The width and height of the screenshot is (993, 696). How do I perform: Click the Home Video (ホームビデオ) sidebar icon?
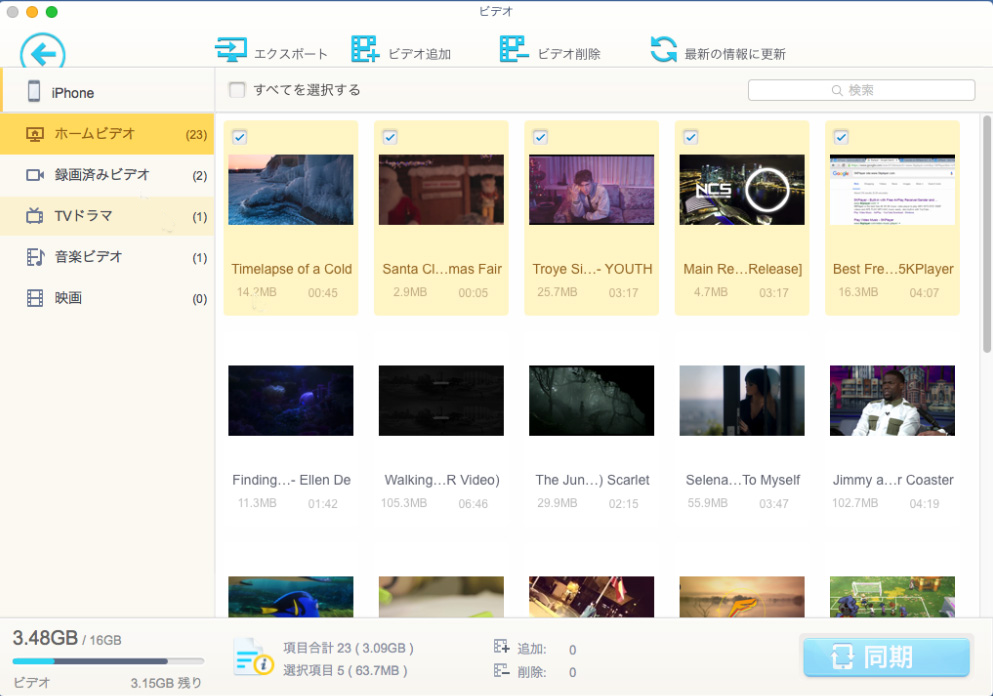click(x=35, y=134)
